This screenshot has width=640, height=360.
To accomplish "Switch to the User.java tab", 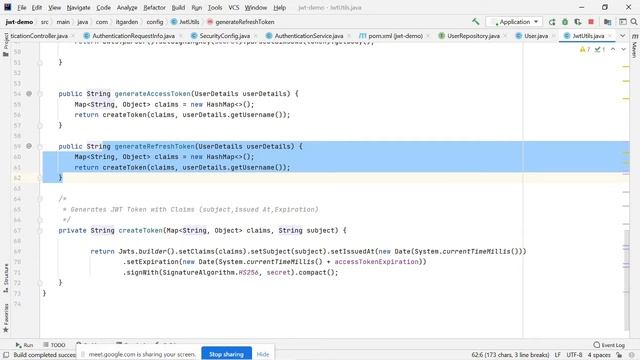I will tap(536, 36).
